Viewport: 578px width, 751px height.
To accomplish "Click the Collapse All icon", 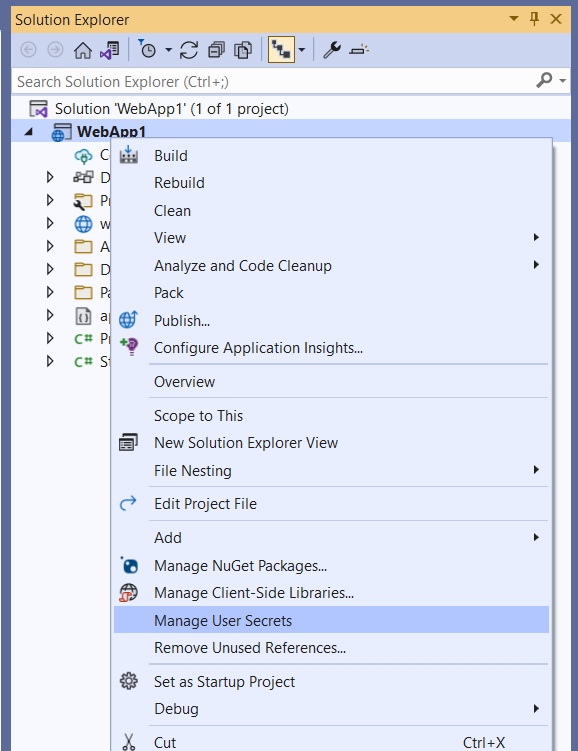I will coord(216,50).
